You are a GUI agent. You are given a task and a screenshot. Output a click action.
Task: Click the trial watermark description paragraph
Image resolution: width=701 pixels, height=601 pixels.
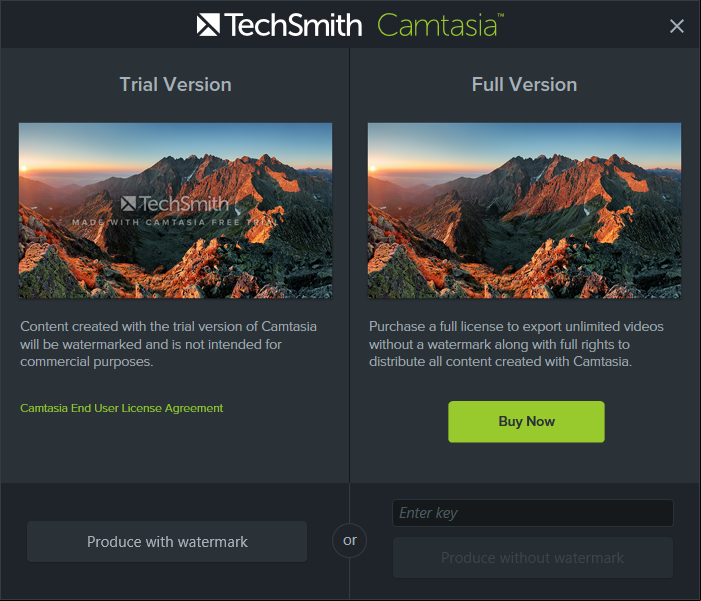pyautogui.click(x=169, y=344)
